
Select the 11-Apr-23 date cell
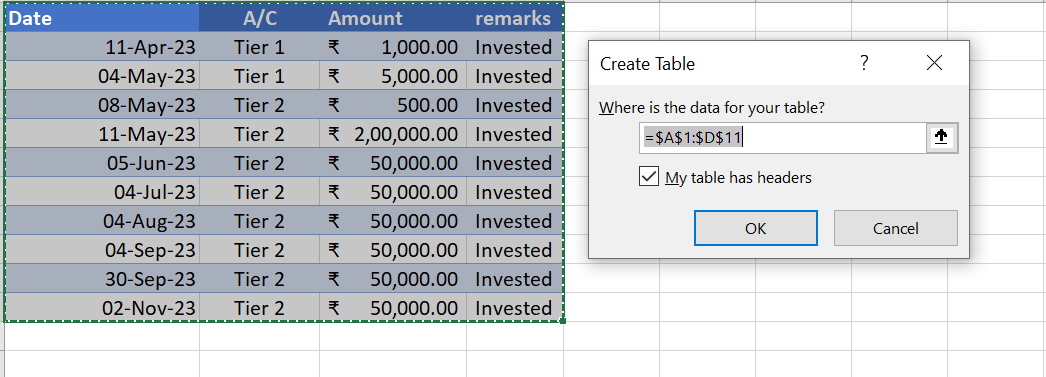pyautogui.click(x=102, y=47)
